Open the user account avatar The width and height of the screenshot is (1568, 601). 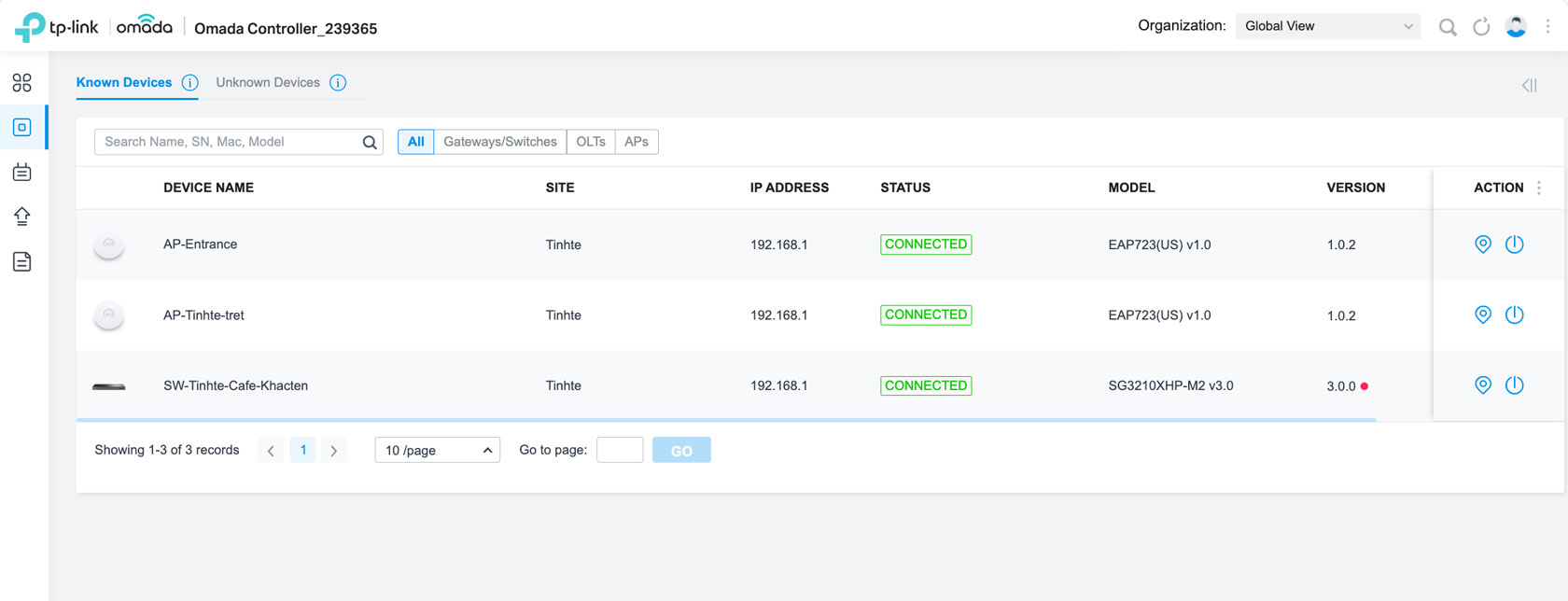1516,27
